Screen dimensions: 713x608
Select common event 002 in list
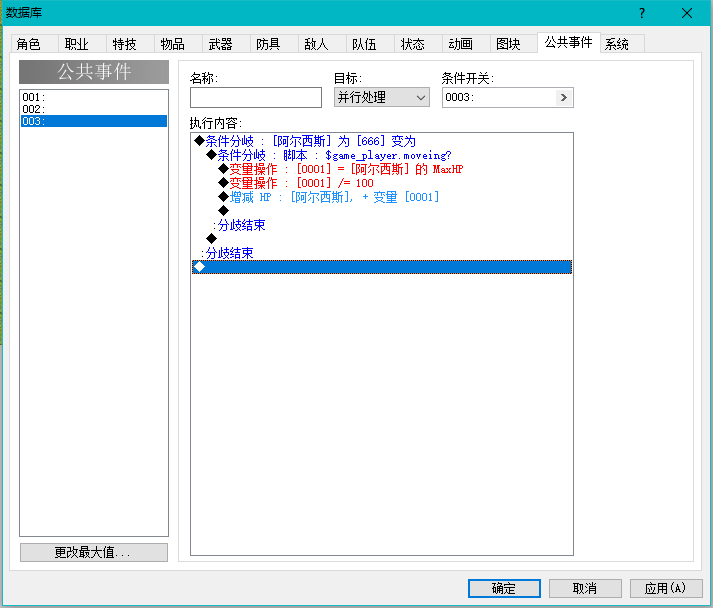(94, 109)
